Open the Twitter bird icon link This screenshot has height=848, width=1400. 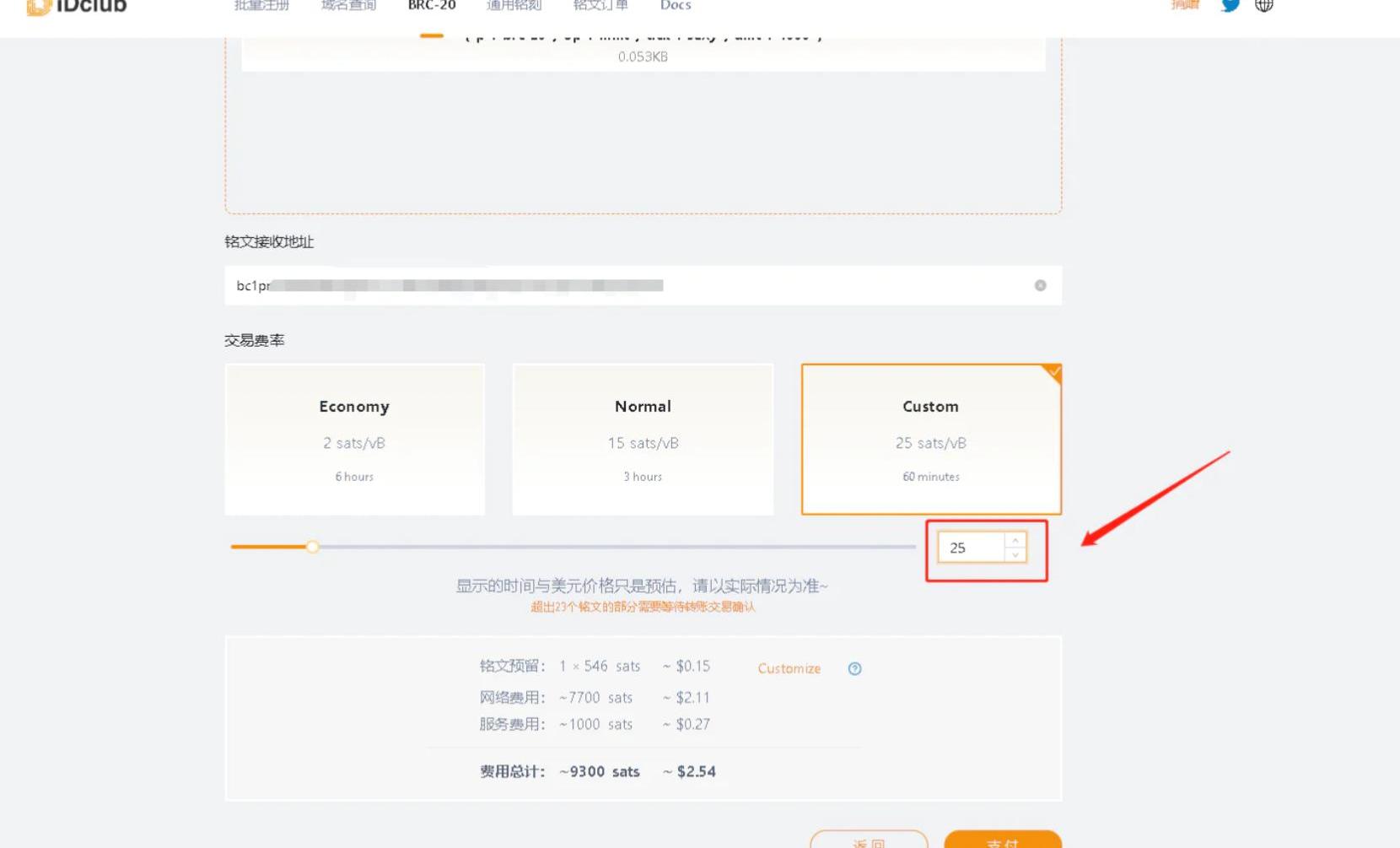[x=1230, y=5]
